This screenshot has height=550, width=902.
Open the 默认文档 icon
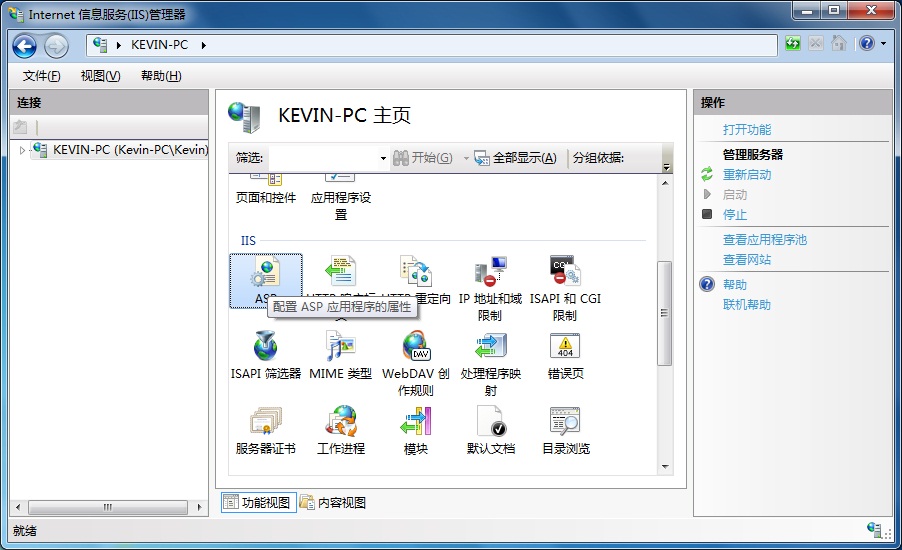tap(491, 423)
